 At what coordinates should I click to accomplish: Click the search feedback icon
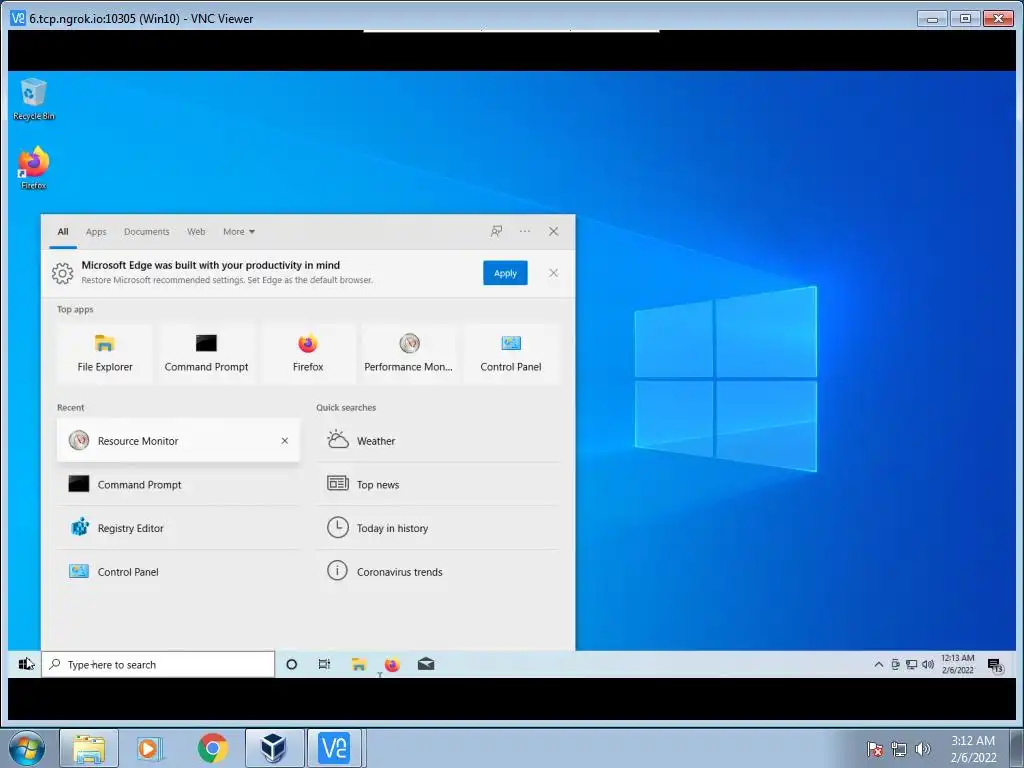pos(496,231)
